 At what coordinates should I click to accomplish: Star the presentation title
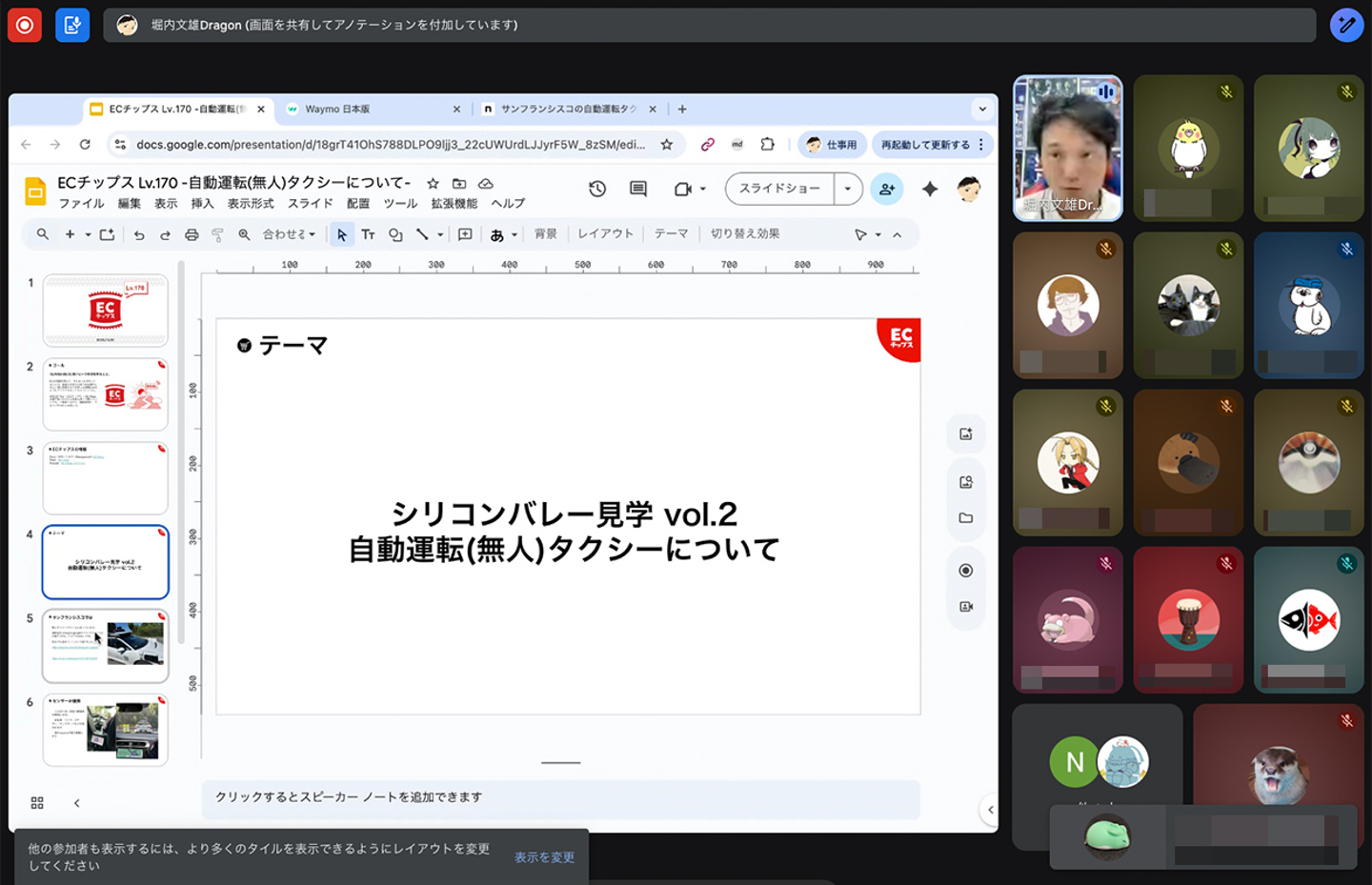(433, 183)
